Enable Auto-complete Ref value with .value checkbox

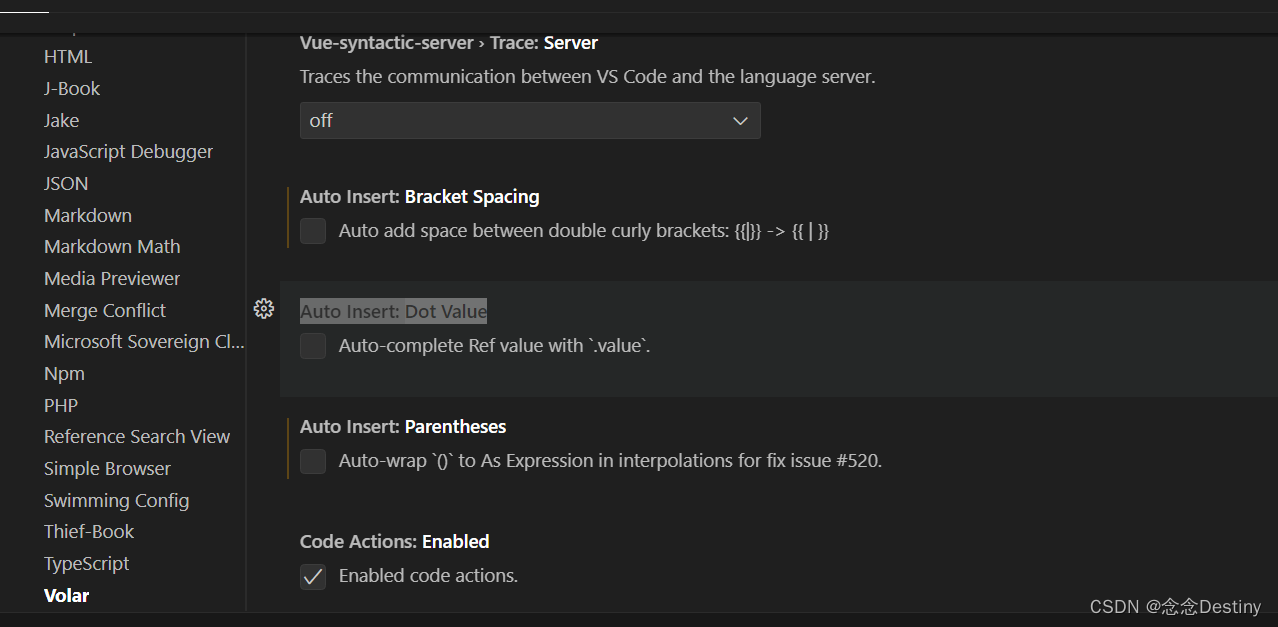313,346
